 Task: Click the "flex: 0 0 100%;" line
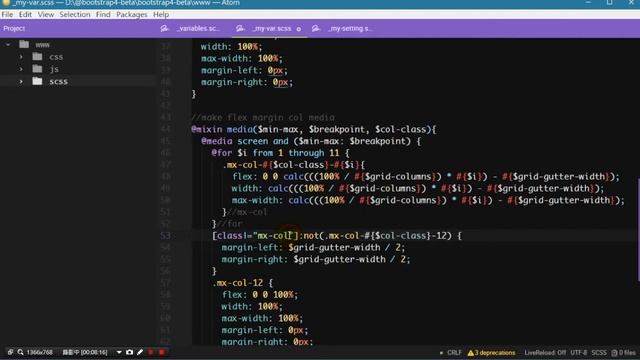260,294
